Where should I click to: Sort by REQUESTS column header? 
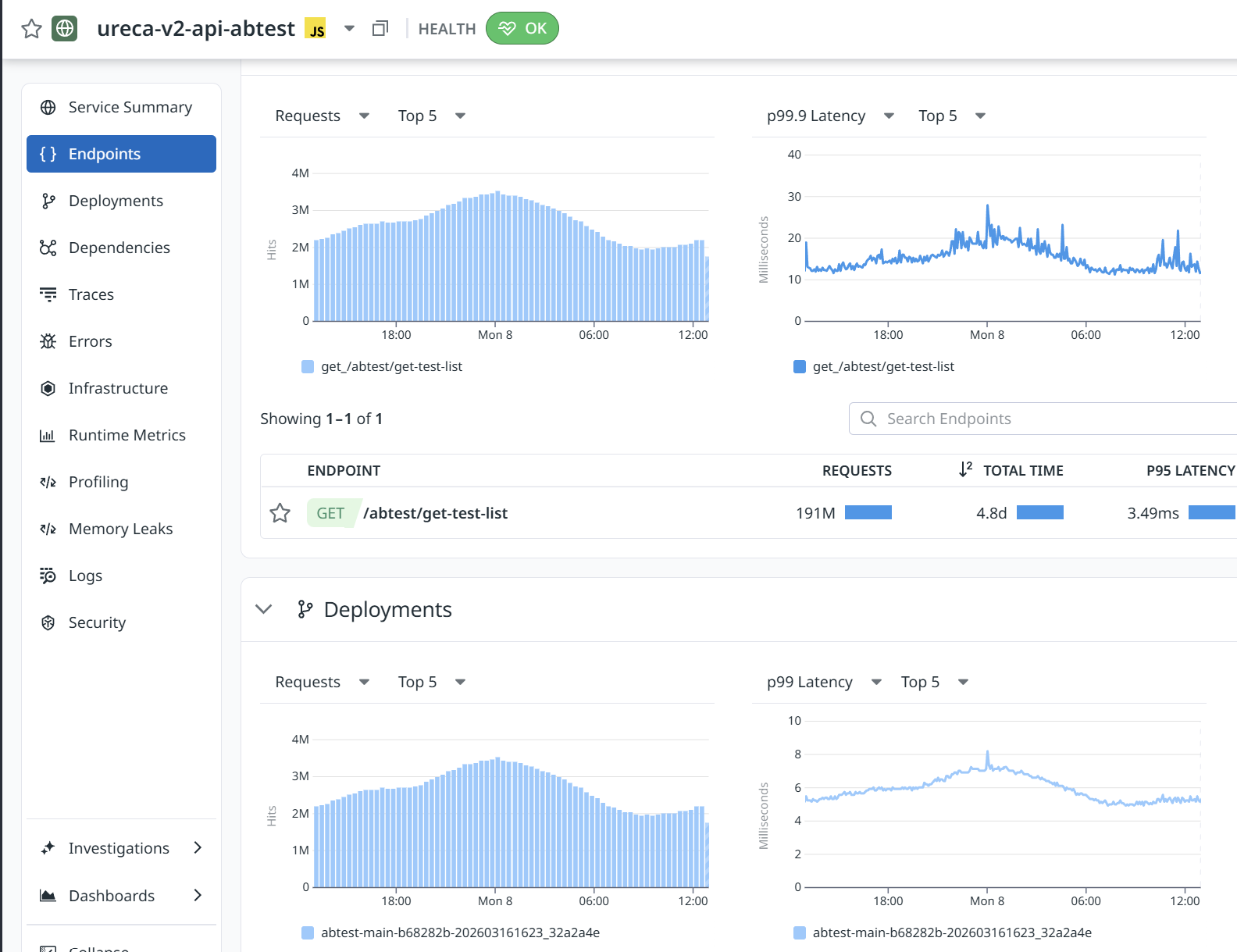click(x=857, y=471)
